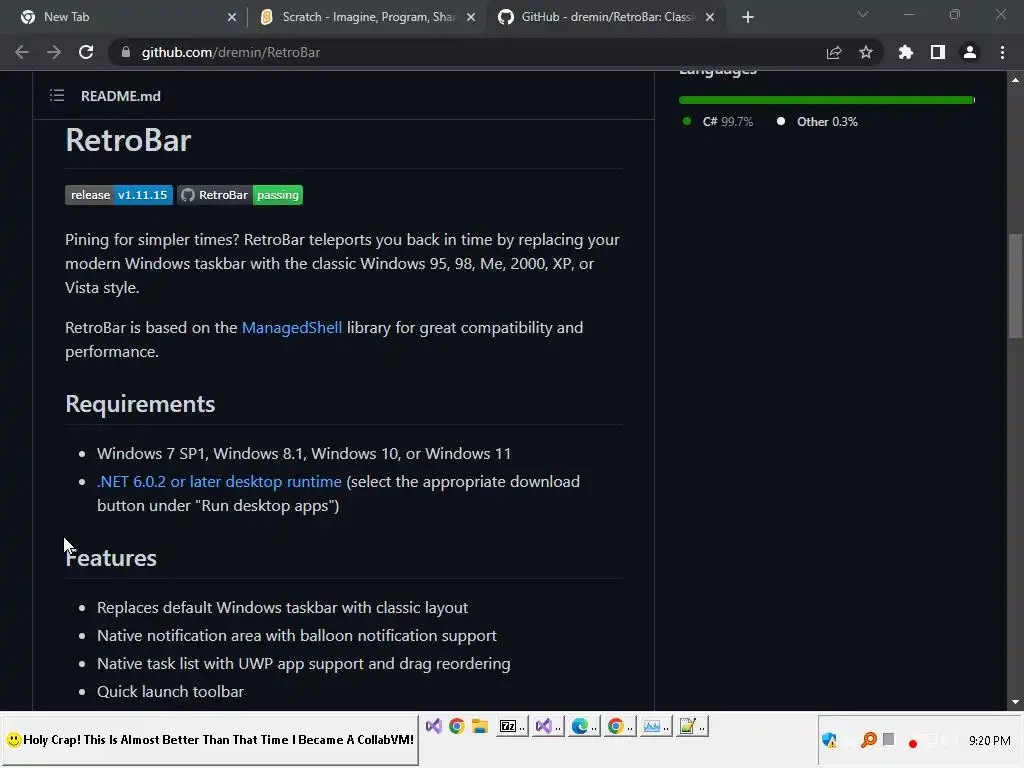Image resolution: width=1024 pixels, height=768 pixels.
Task: Click the gray square tray icon
Action: coord(888,739)
